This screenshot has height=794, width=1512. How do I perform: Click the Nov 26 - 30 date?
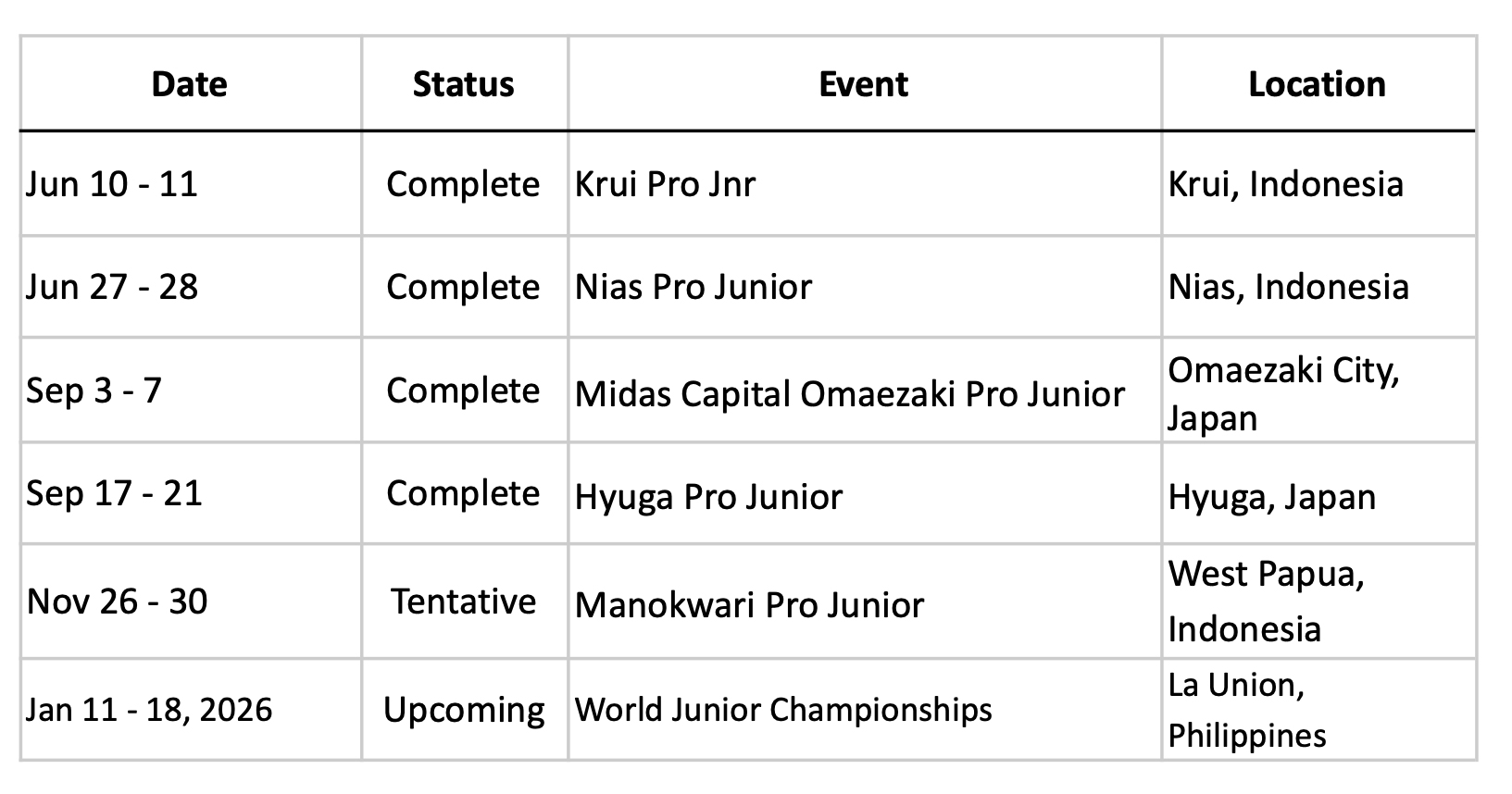coord(117,602)
